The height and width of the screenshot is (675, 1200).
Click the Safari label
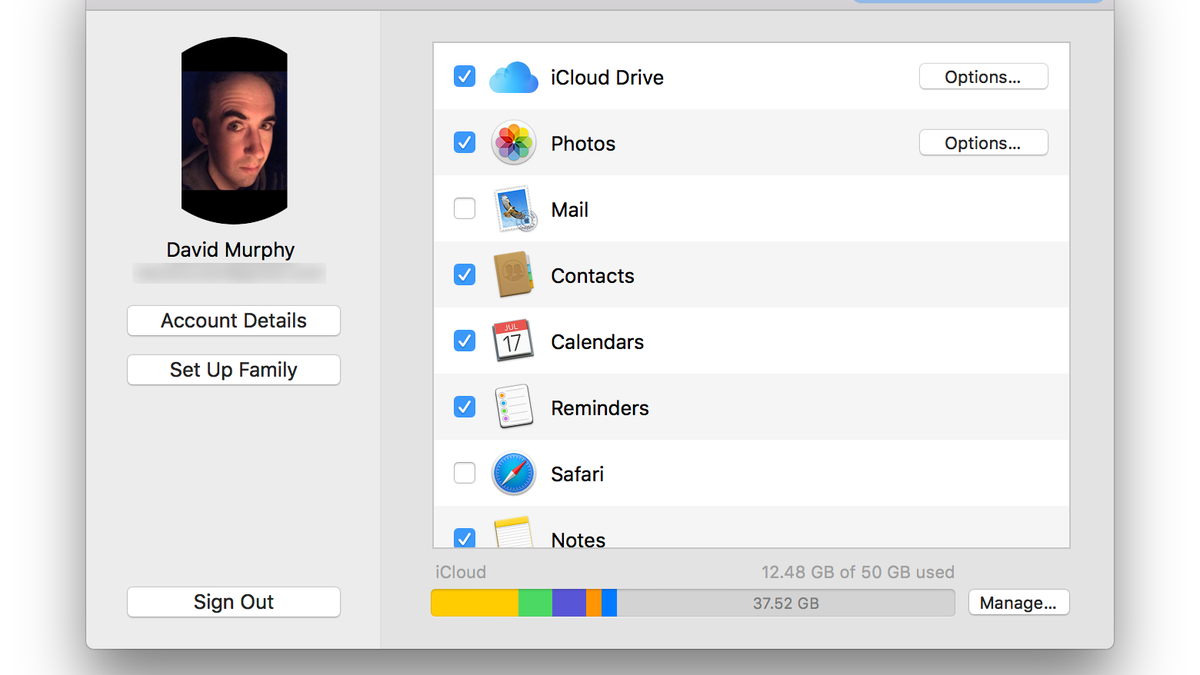click(x=577, y=474)
